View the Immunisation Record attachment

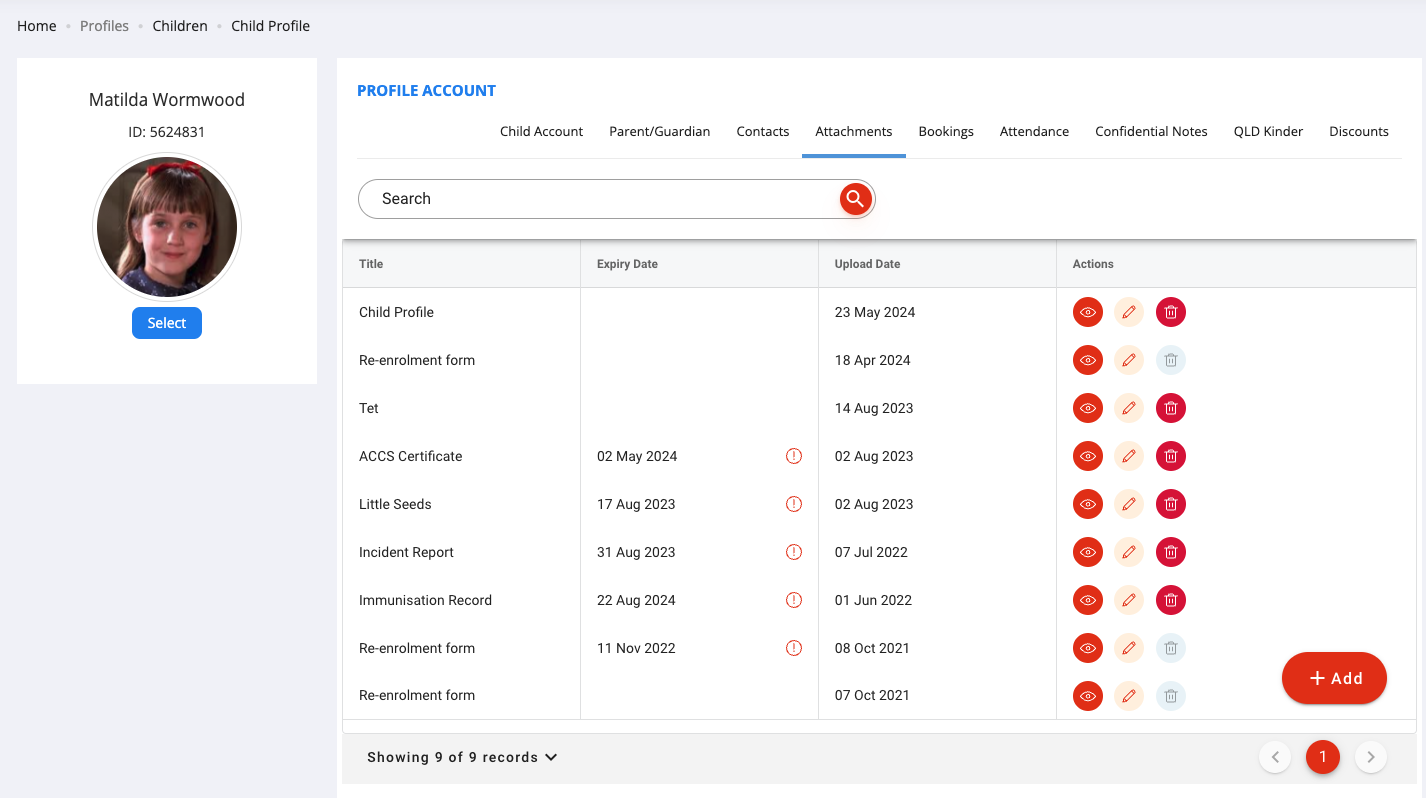point(1088,600)
